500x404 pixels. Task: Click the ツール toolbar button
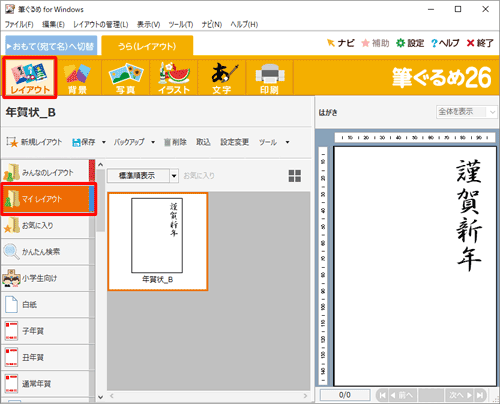click(268, 142)
